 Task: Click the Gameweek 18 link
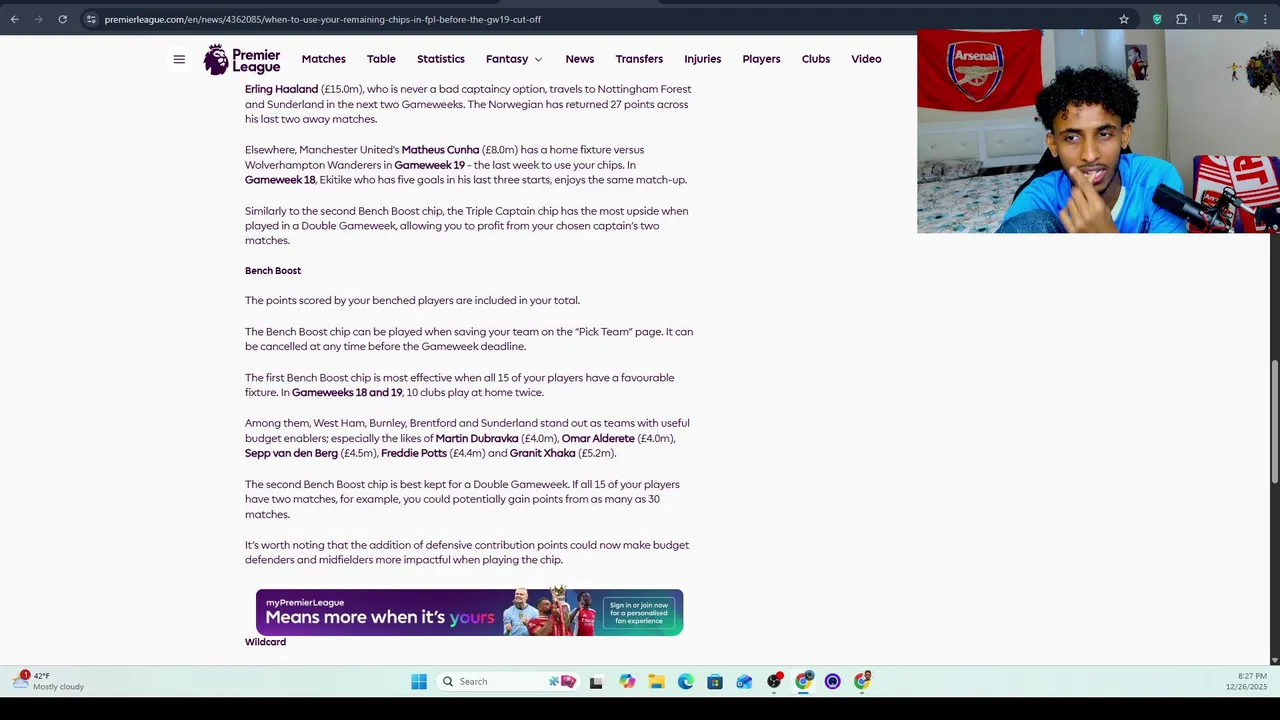280,180
